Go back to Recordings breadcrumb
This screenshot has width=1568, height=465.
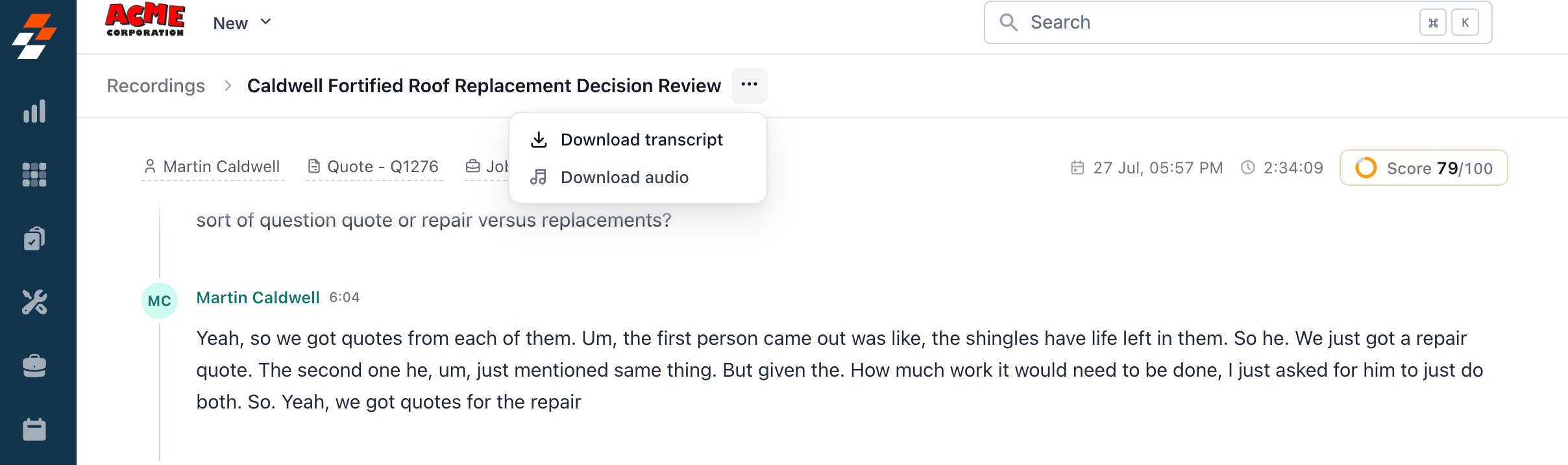156,86
